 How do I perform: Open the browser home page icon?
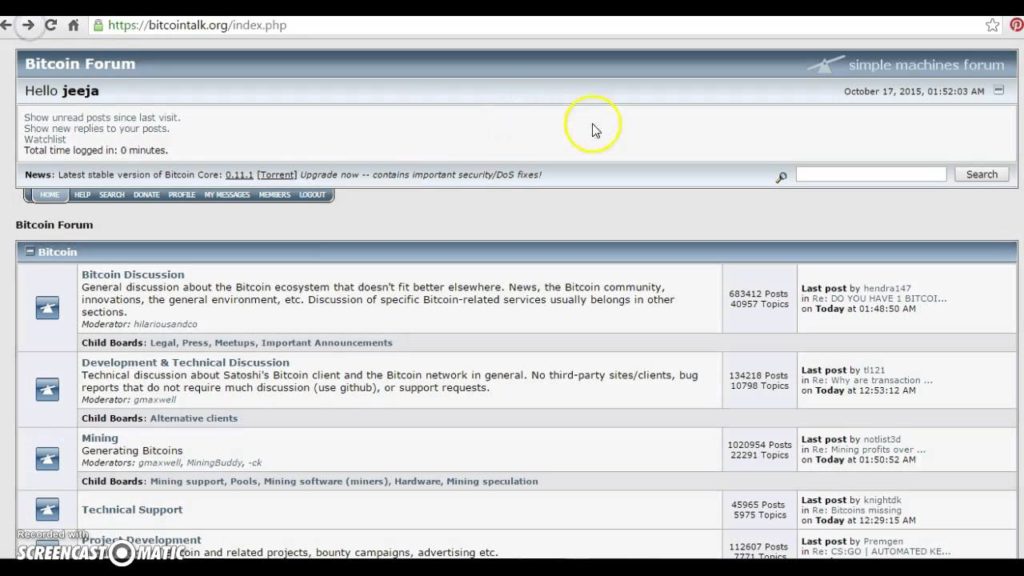coord(73,25)
